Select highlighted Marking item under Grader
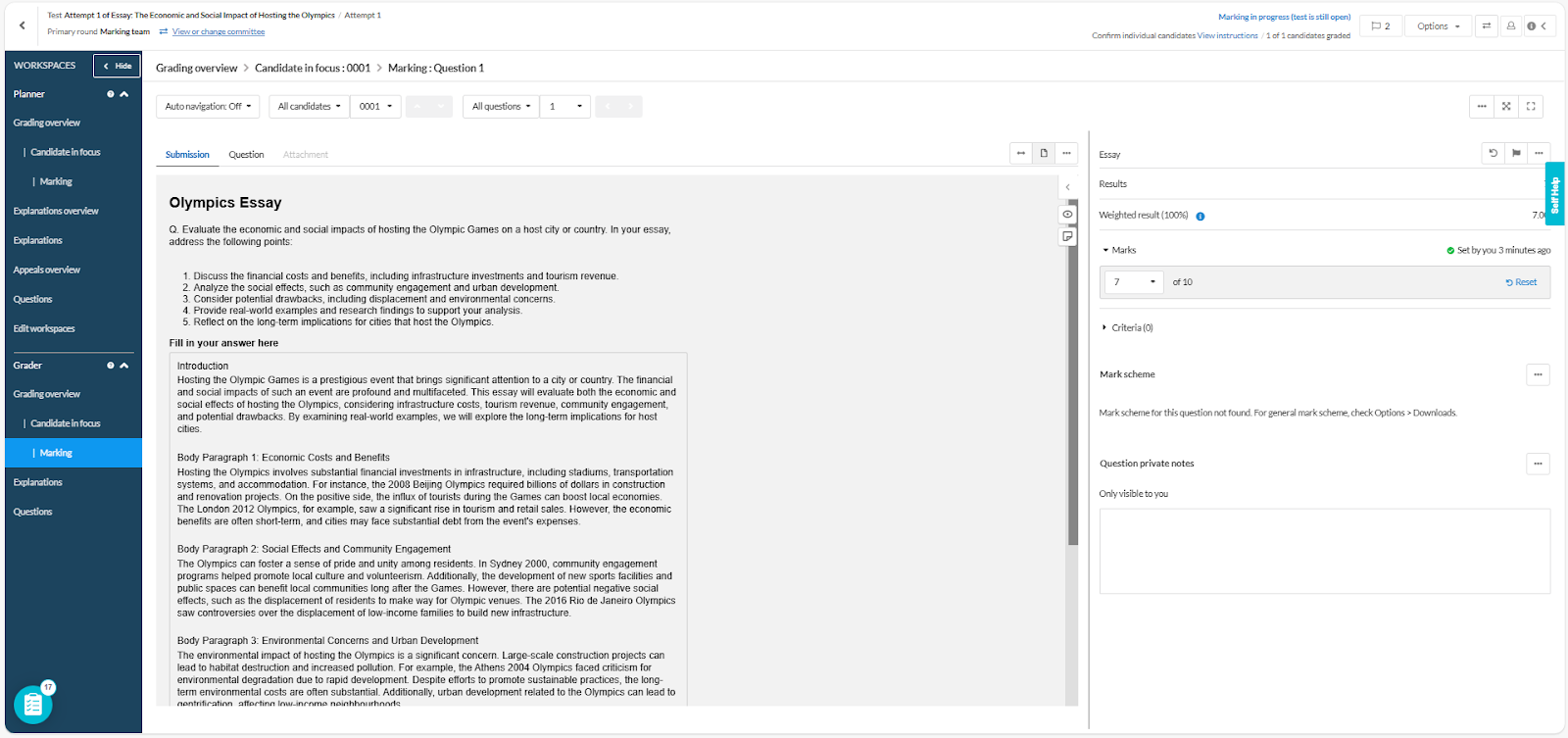 73,453
